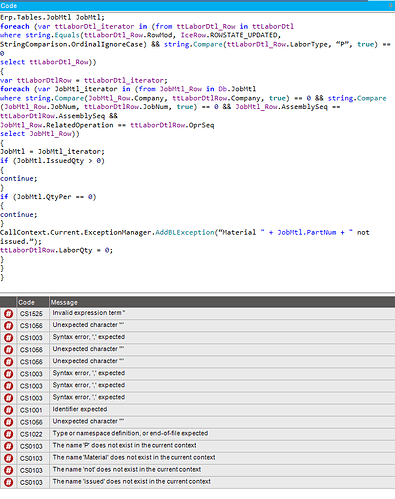The image size is (395, 499).
Task: Click error icon for name 'not' error
Action: click(x=8, y=470)
